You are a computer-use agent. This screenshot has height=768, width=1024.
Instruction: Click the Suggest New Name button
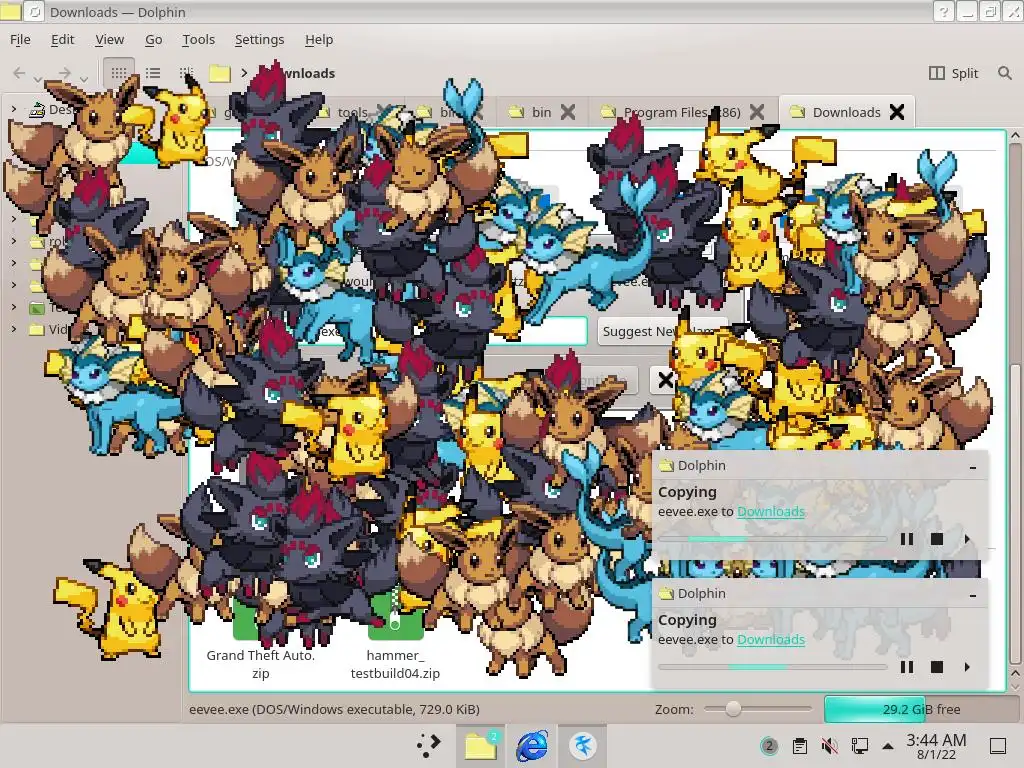[x=662, y=331]
